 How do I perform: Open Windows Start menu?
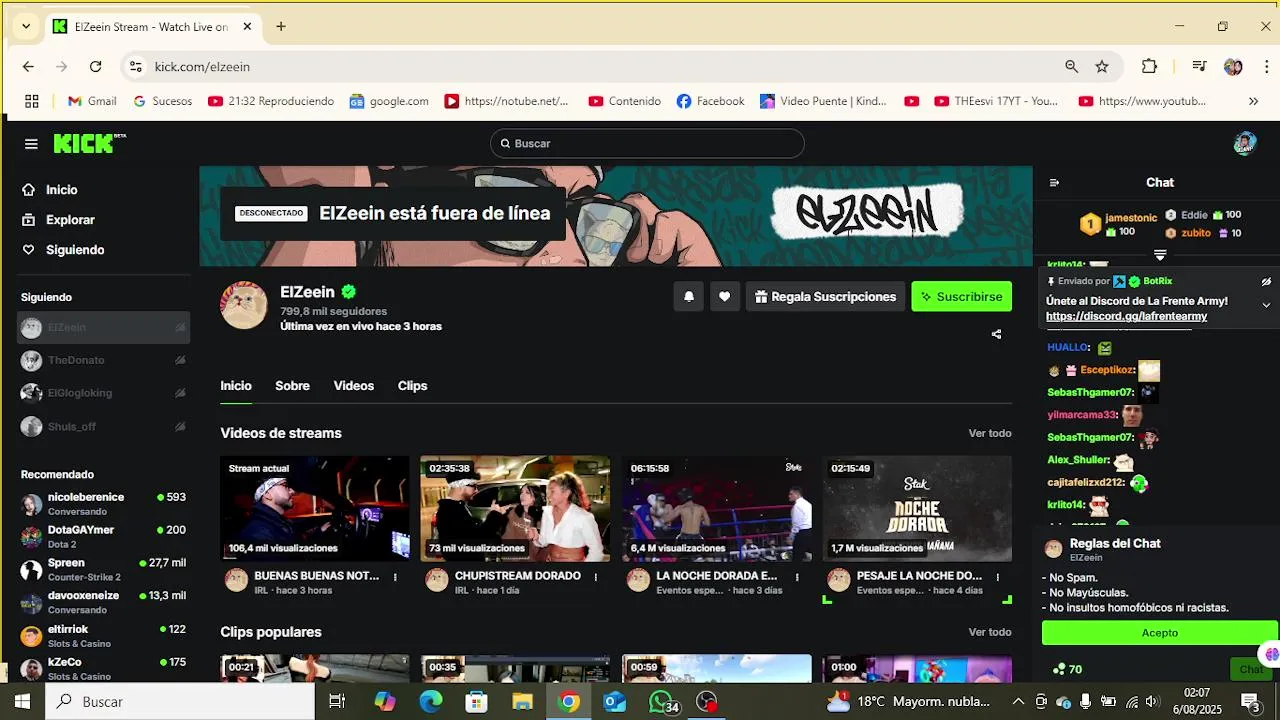[22, 702]
